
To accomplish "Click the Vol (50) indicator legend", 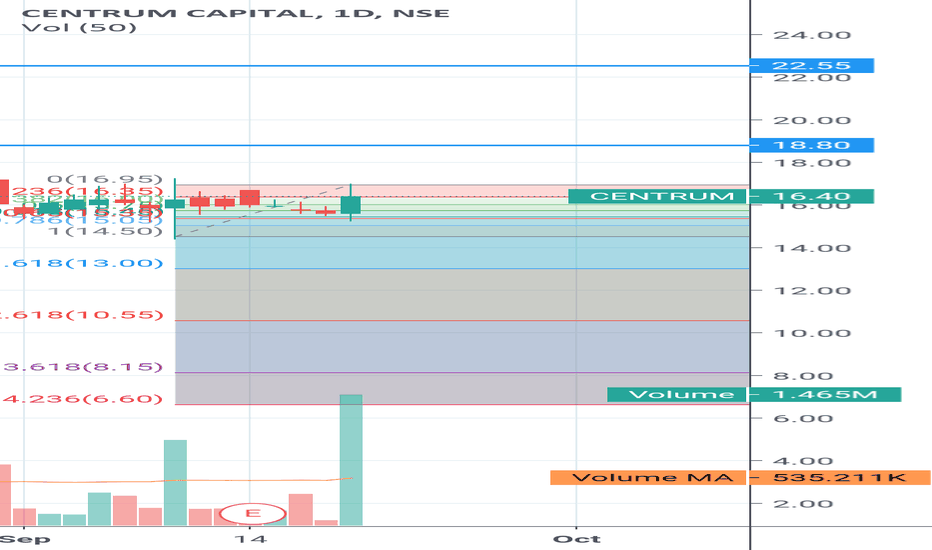I will click(79, 27).
